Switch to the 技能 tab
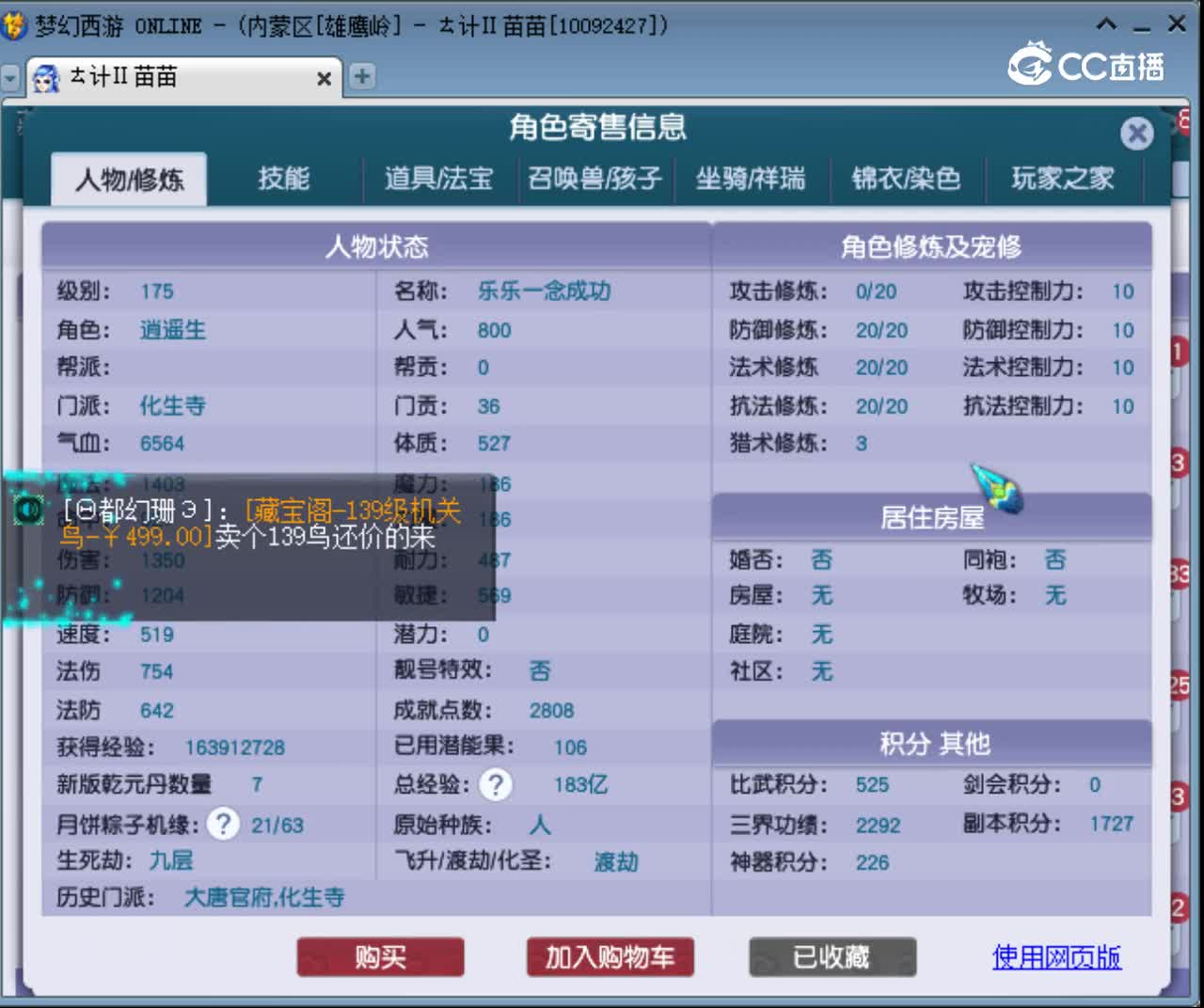Screen dimensions: 1204x1008 point(283,178)
